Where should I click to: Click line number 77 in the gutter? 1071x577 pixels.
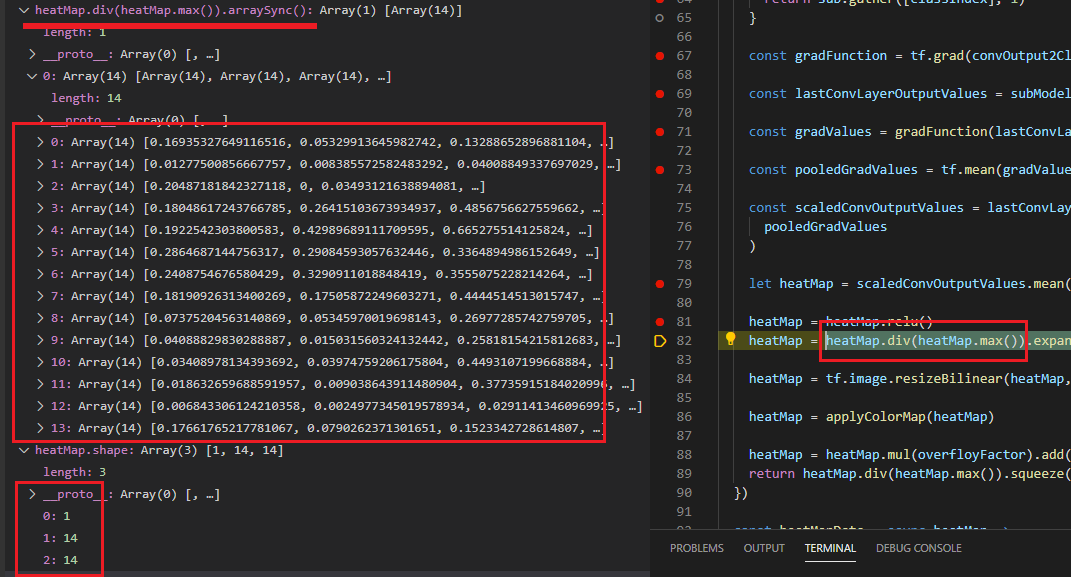[684, 246]
